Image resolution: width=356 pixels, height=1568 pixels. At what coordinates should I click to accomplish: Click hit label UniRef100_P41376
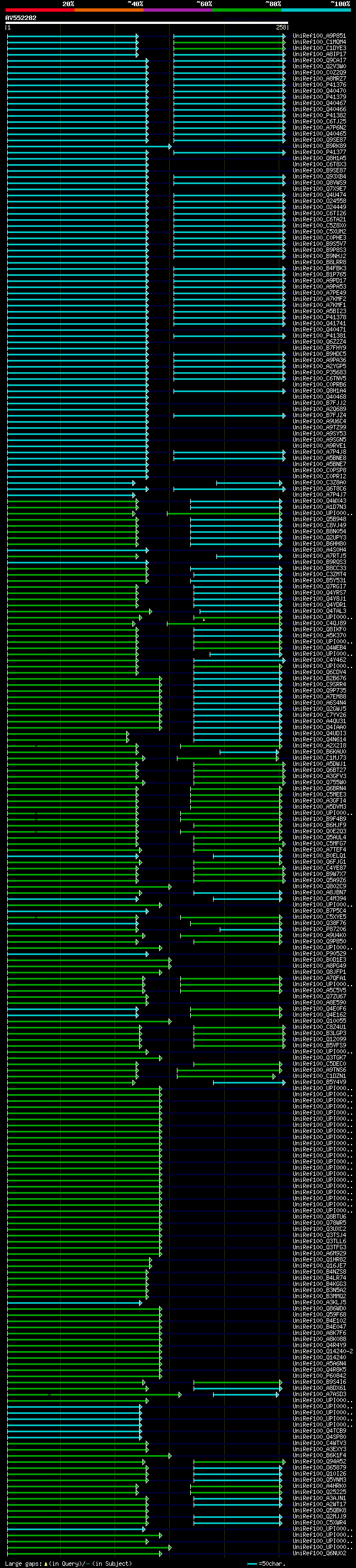click(x=319, y=85)
